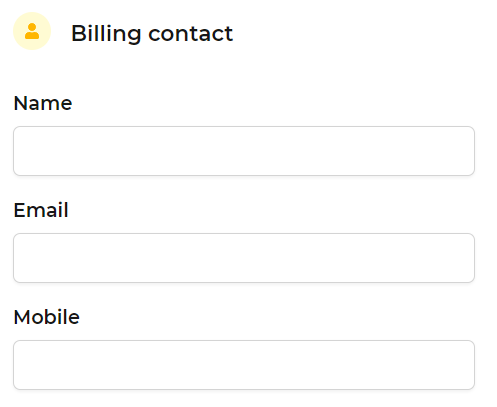Click the Name field label
497x407 pixels.
point(43,103)
